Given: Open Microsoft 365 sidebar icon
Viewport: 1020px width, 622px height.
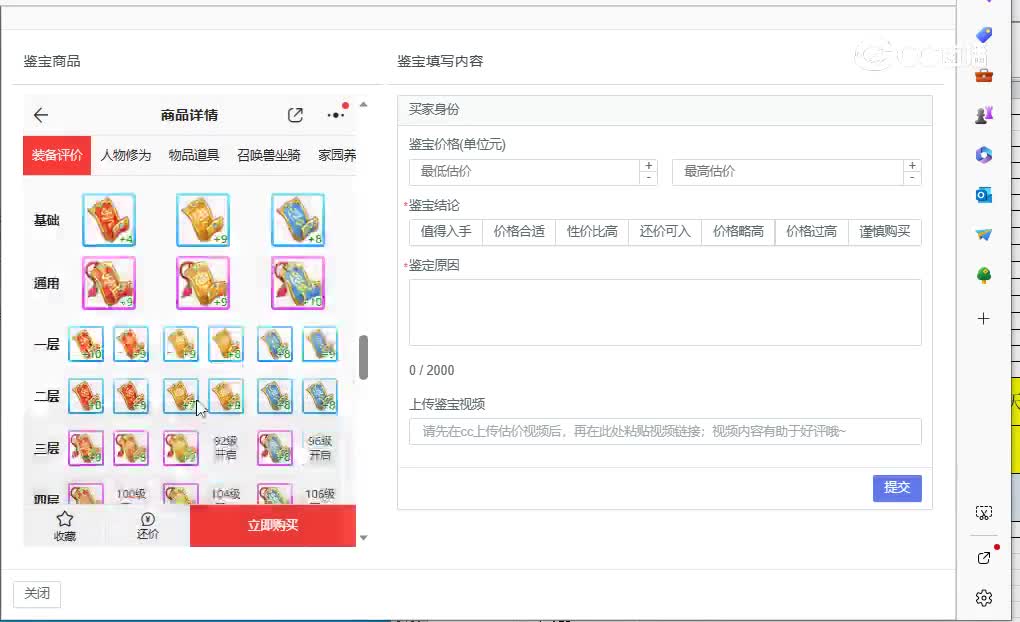Looking at the screenshot, I should tap(984, 155).
